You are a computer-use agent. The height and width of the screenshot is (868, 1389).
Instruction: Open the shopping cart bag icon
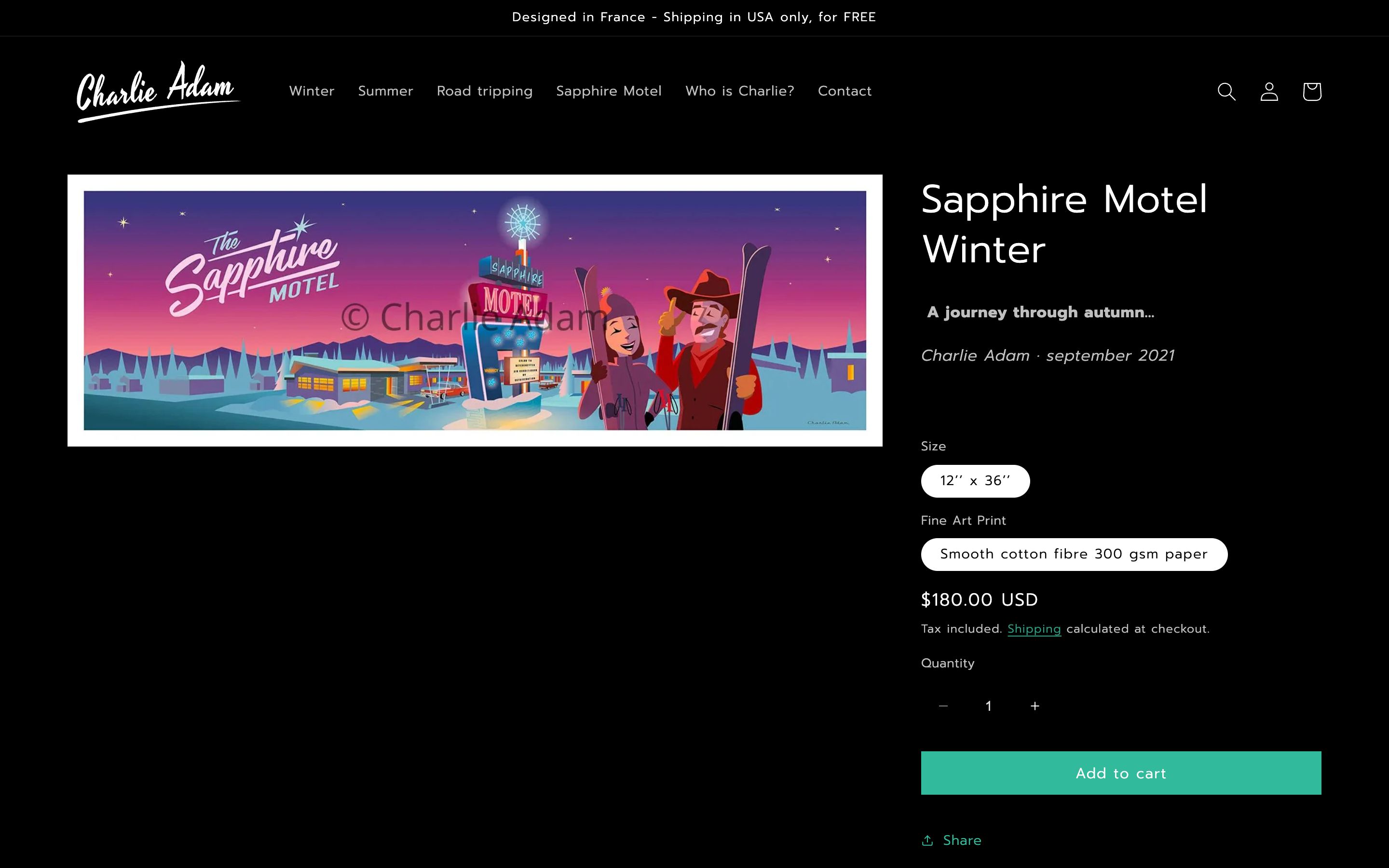click(x=1311, y=91)
